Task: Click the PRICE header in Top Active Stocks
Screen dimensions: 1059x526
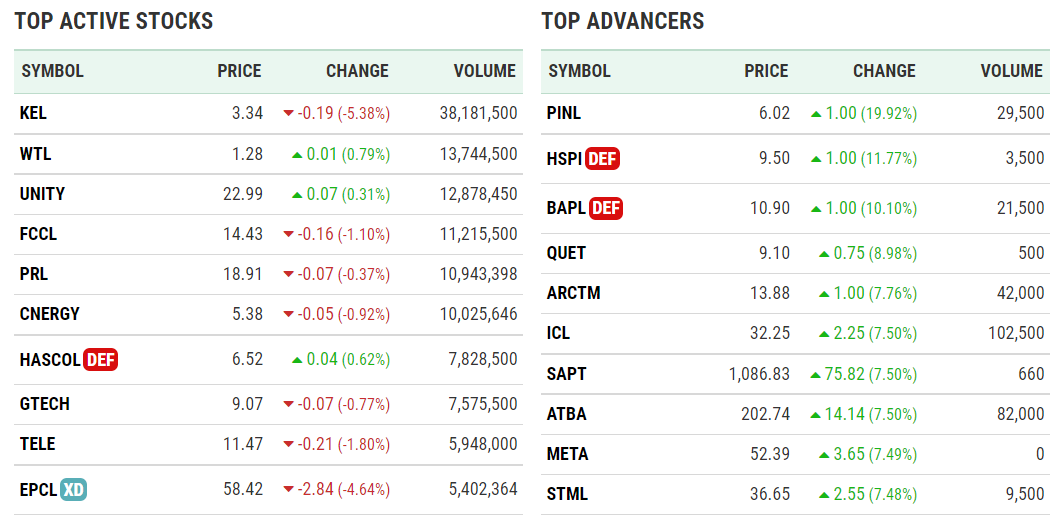Action: (x=239, y=71)
